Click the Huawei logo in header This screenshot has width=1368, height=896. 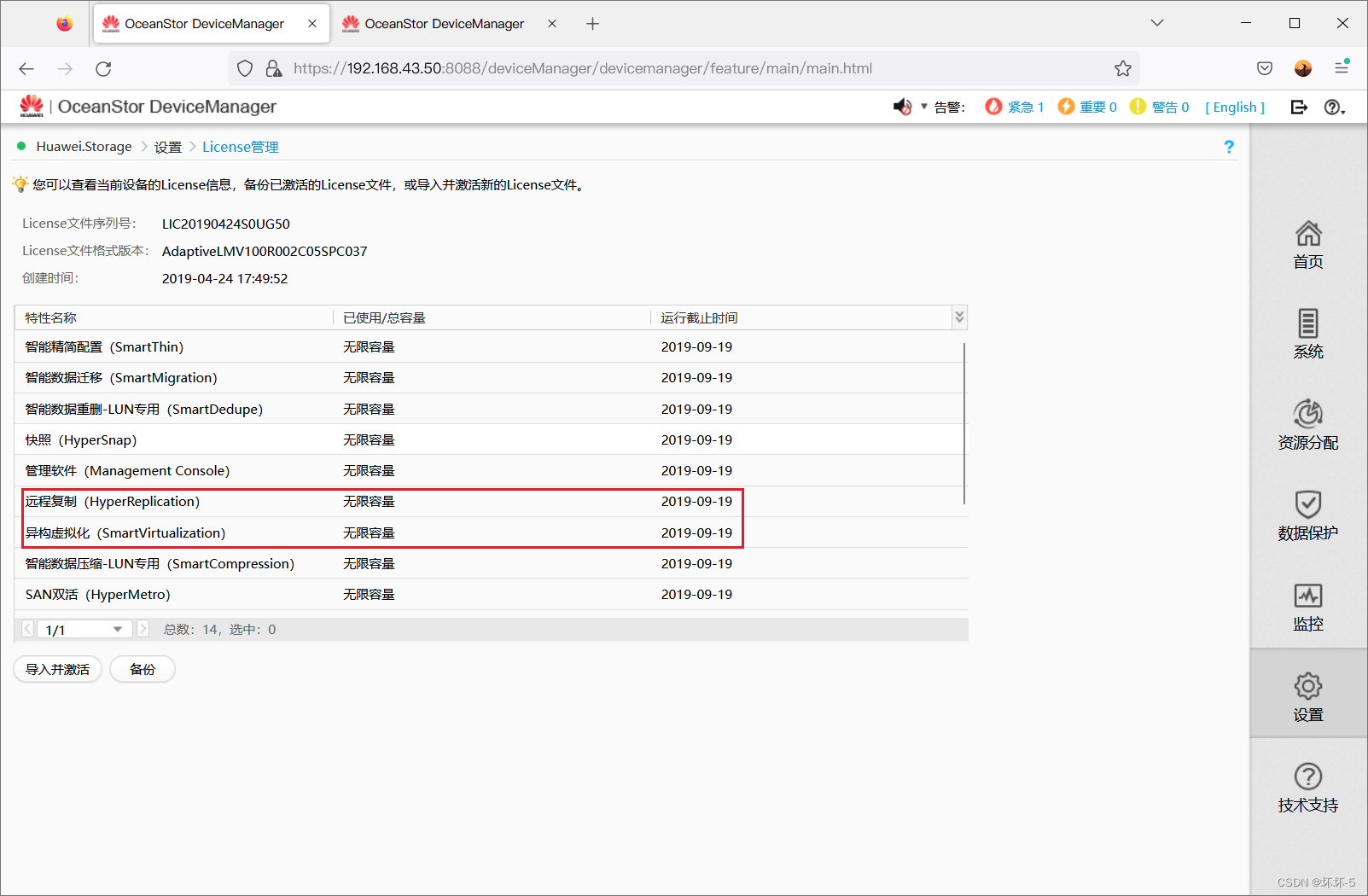(x=32, y=106)
